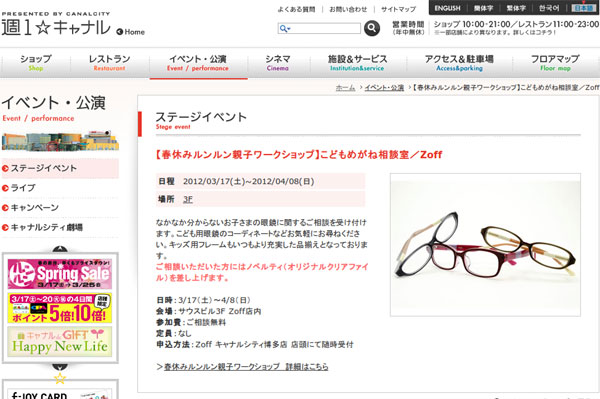Image resolution: width=600 pixels, height=399 pixels.
Task: Open the Spring Sale banner
Action: pos(60,274)
